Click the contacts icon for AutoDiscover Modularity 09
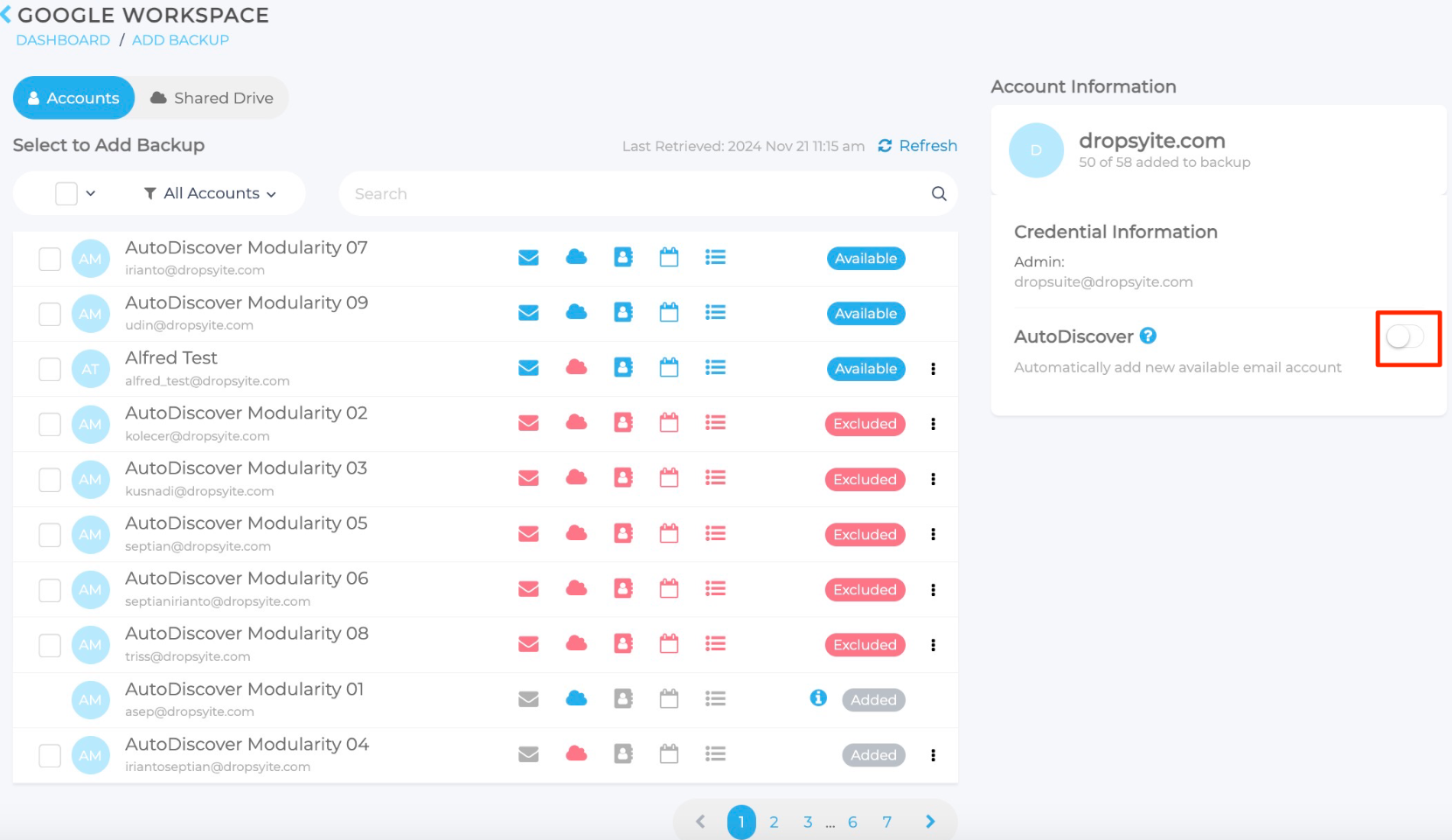Viewport: 1452px width, 840px height. click(623, 312)
